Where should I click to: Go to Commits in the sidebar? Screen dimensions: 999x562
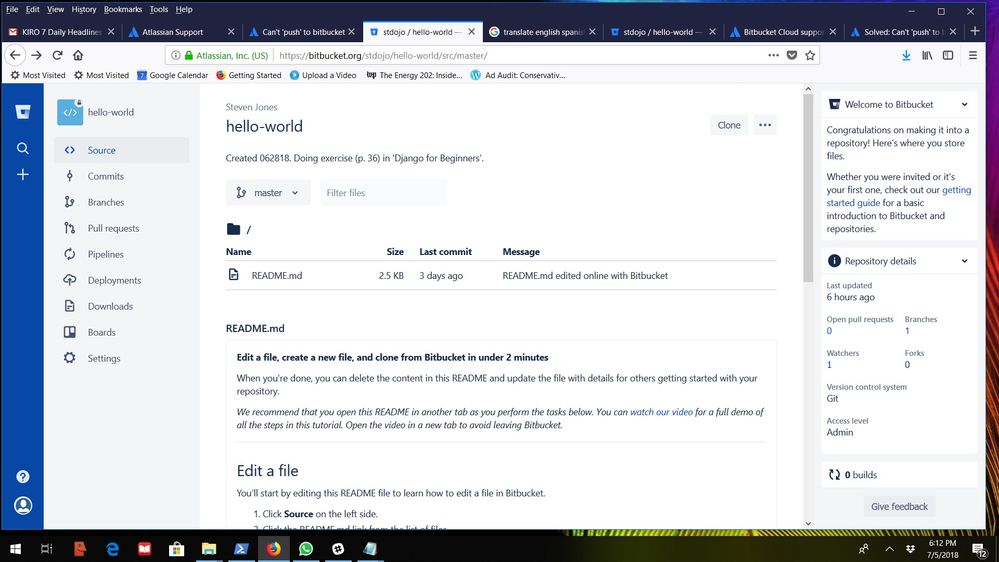click(x=121, y=177)
